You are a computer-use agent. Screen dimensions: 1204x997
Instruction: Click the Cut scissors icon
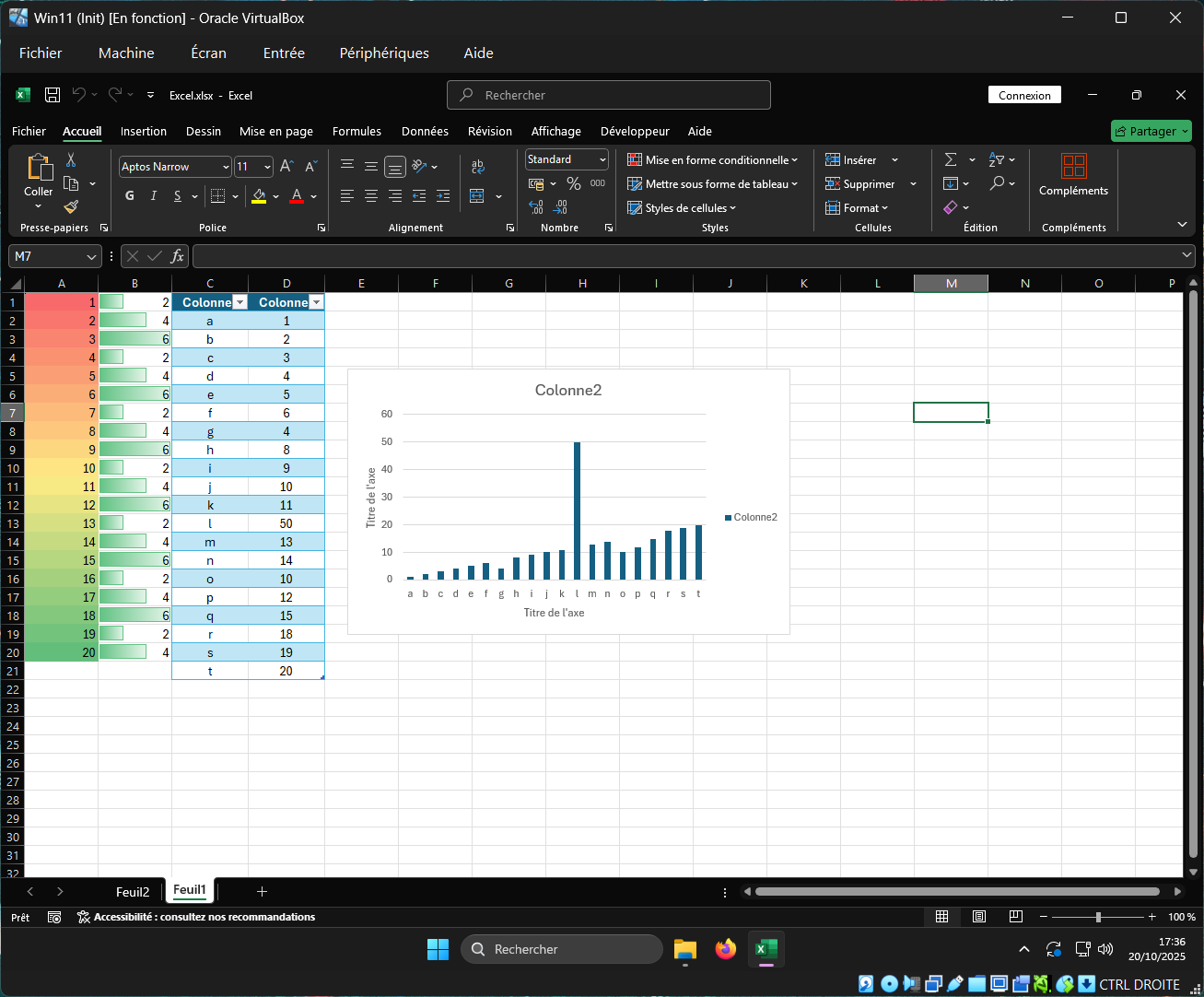[x=71, y=160]
